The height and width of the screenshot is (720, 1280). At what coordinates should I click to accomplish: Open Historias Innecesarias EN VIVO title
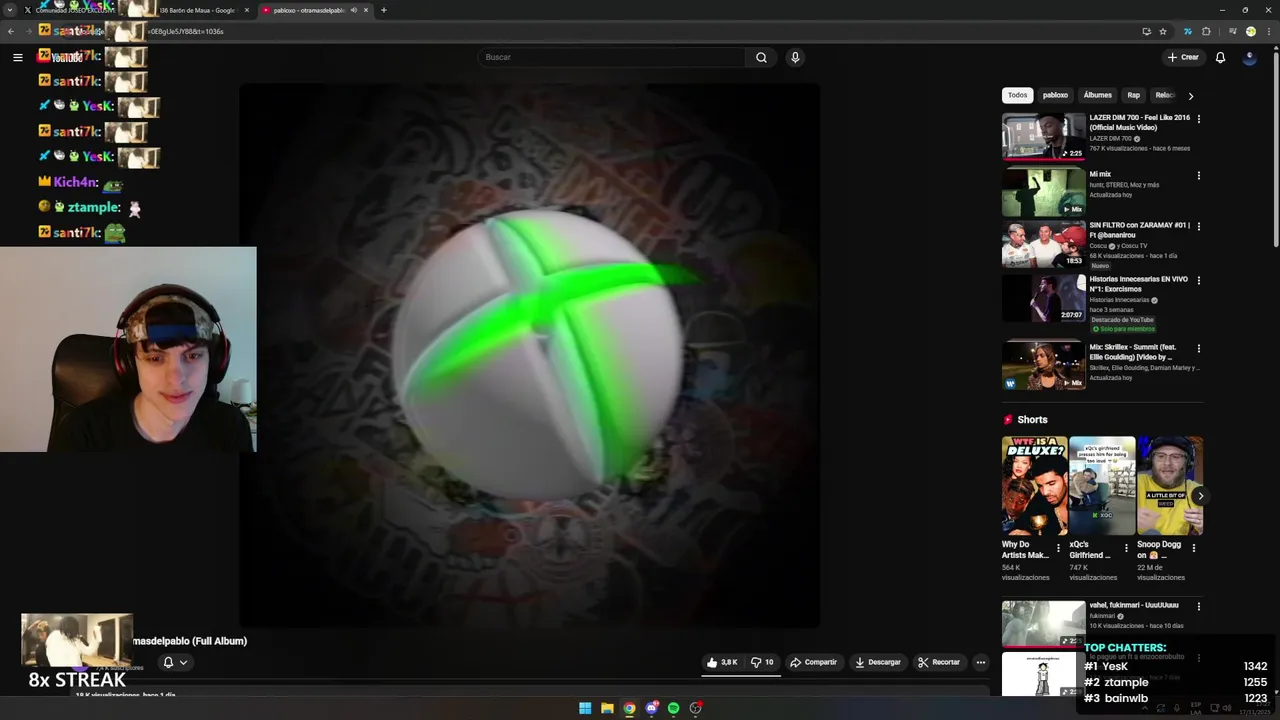[x=1138, y=284]
